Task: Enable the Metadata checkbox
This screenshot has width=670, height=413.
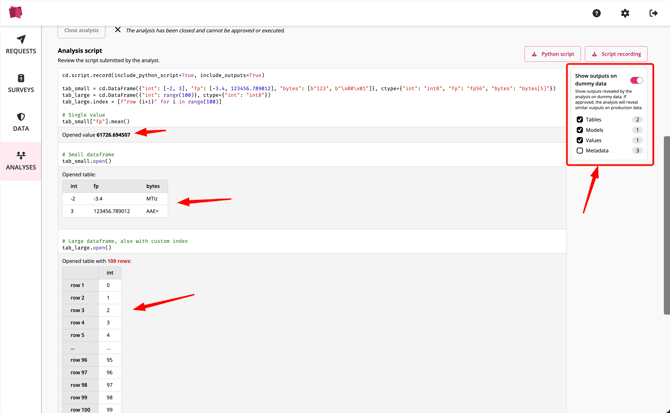Action: (x=580, y=151)
